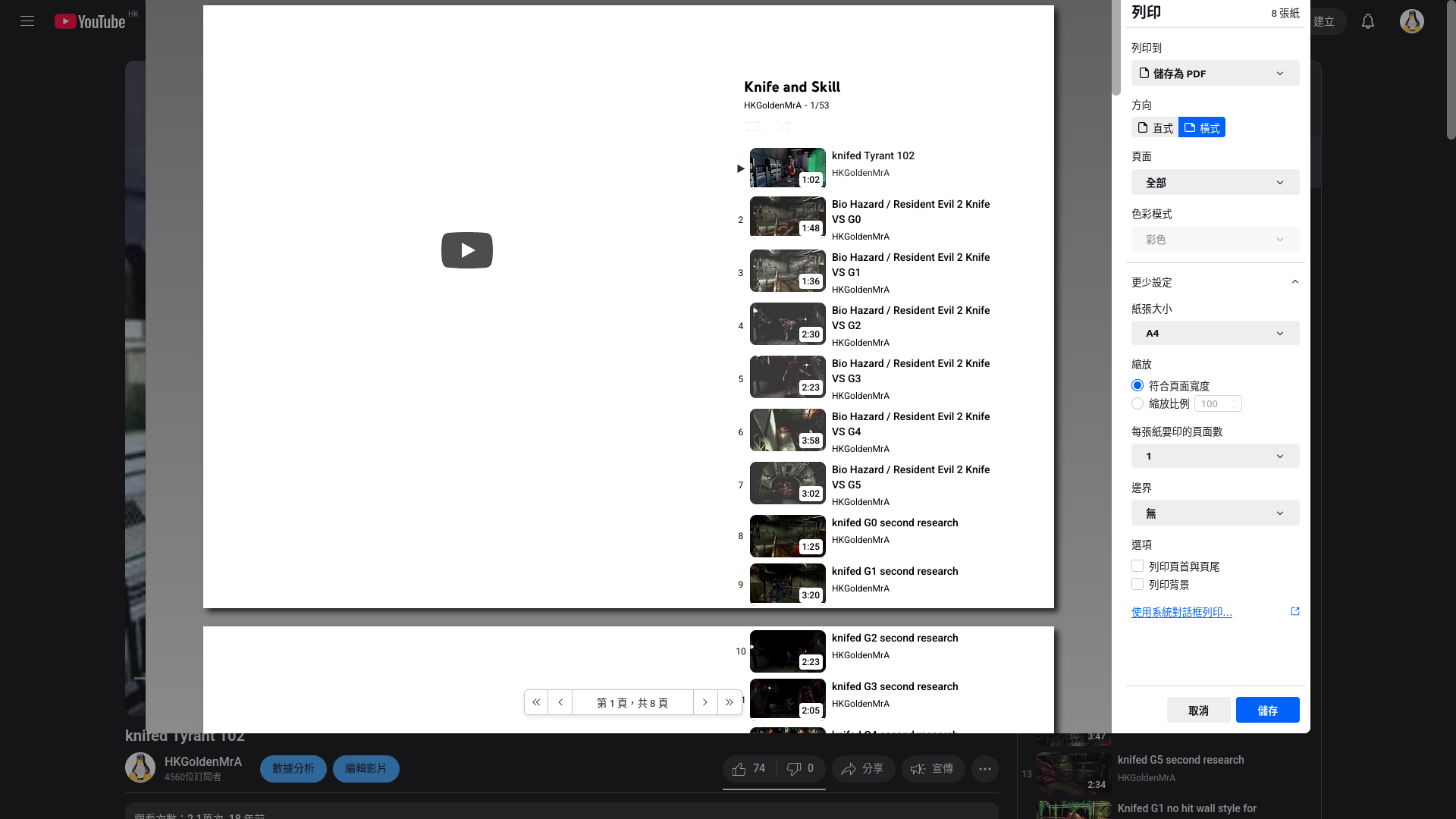
Task: Select Knife VS G3 thumbnail
Action: 788,377
